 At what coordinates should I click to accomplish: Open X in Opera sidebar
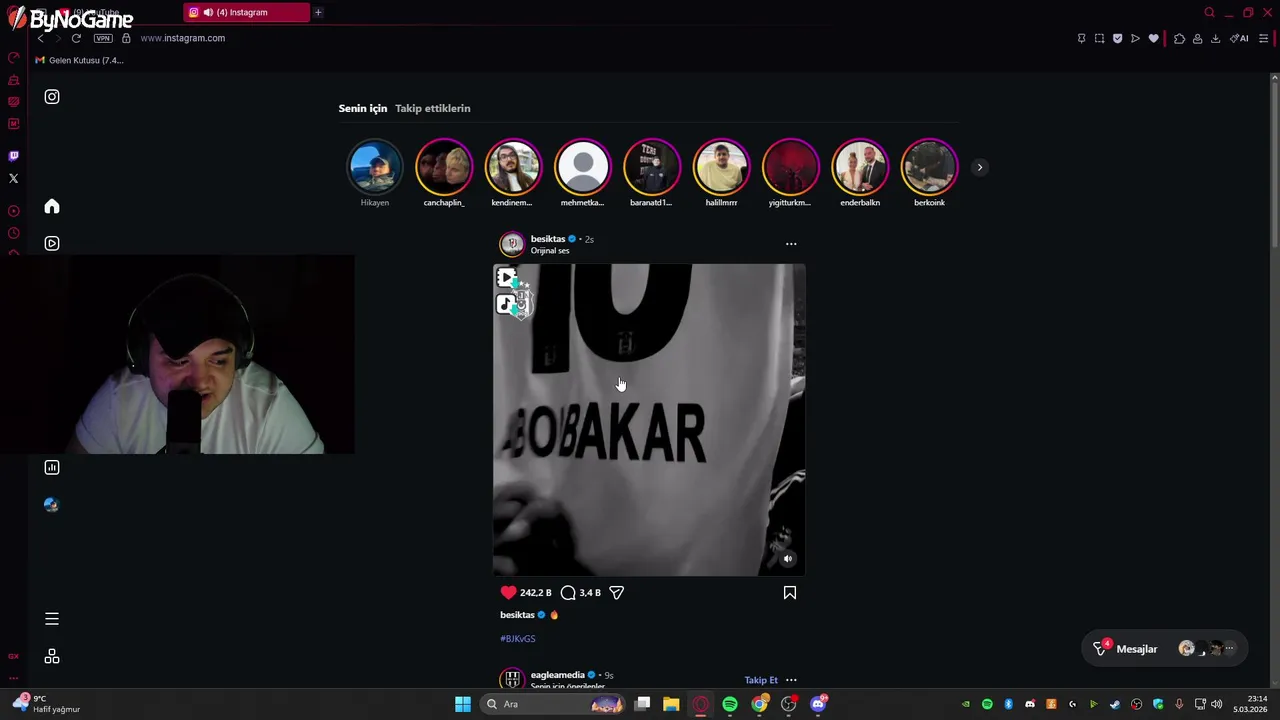click(x=14, y=178)
